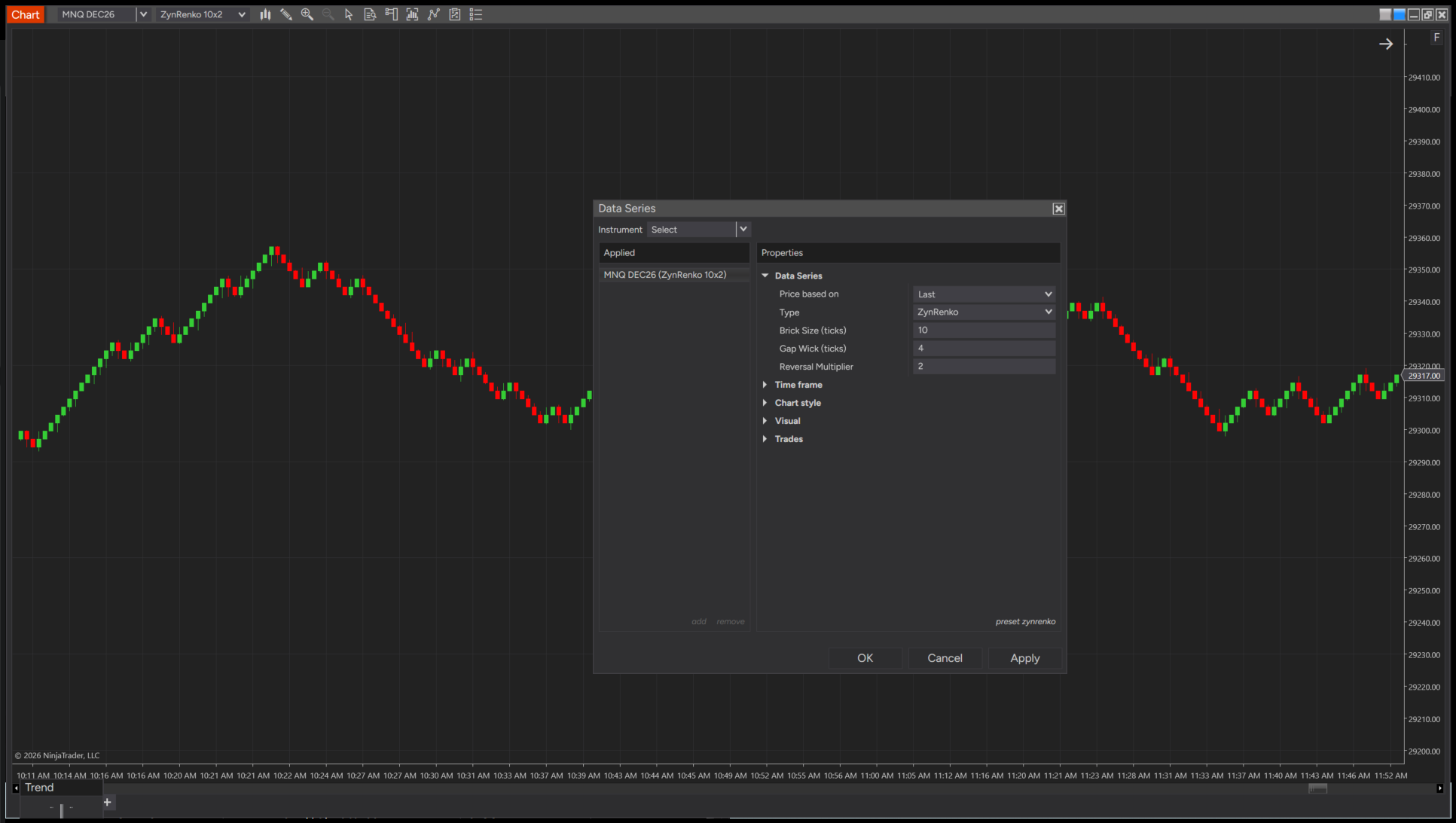Image resolution: width=1456 pixels, height=823 pixels.
Task: Select the cursor pointer tool icon
Action: pyautogui.click(x=349, y=14)
